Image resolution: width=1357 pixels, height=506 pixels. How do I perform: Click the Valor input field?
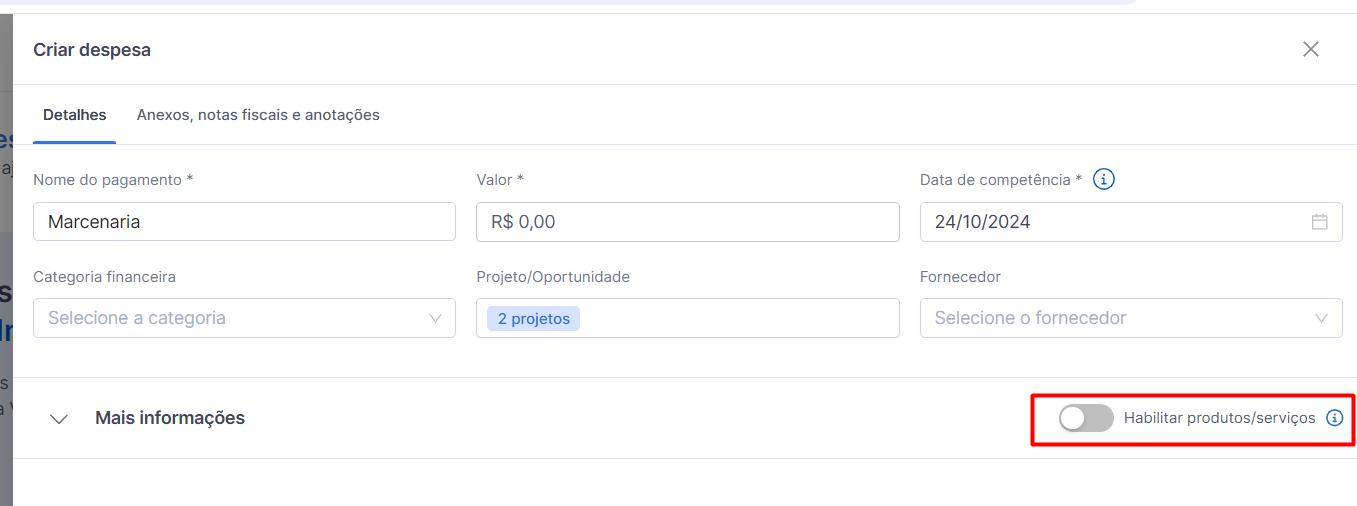(687, 222)
